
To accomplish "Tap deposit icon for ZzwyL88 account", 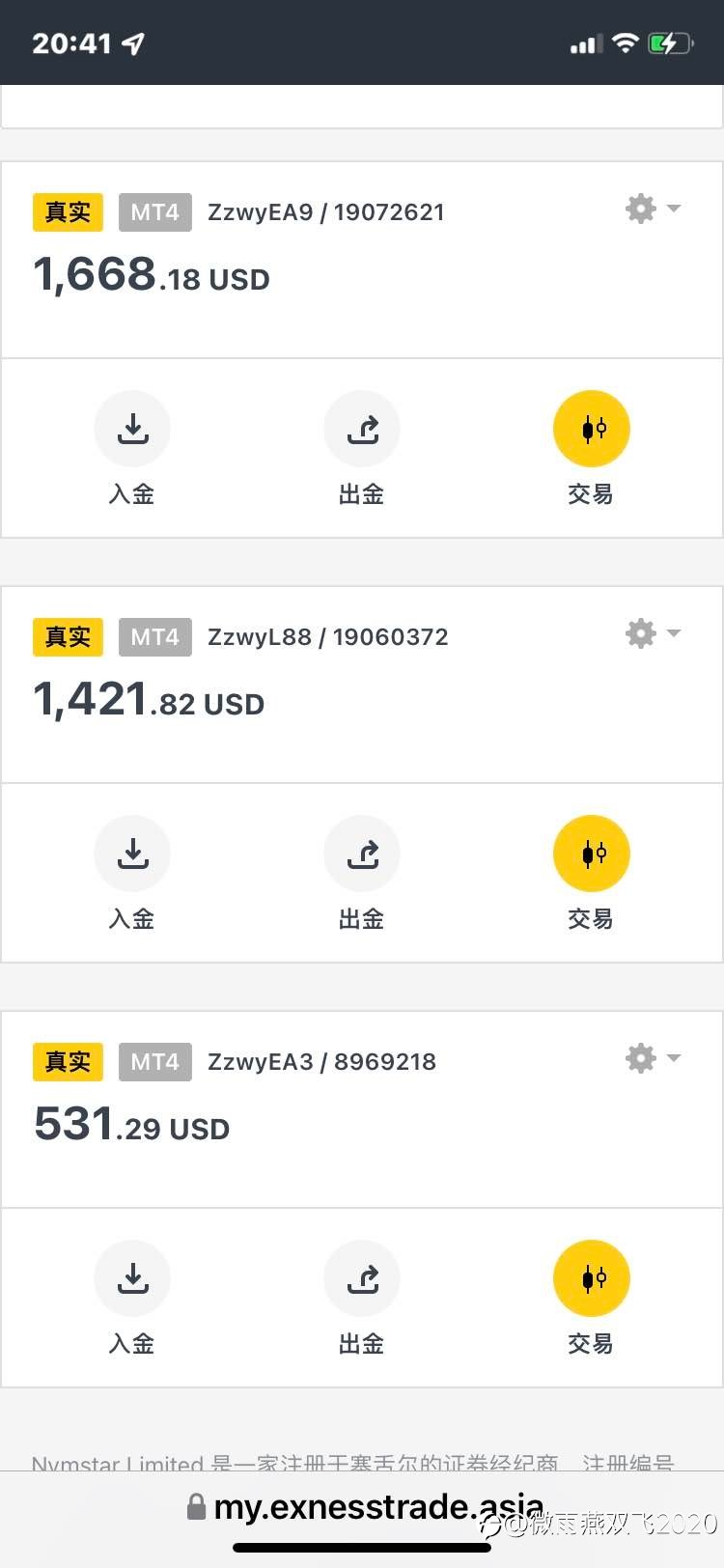I will 132,854.
